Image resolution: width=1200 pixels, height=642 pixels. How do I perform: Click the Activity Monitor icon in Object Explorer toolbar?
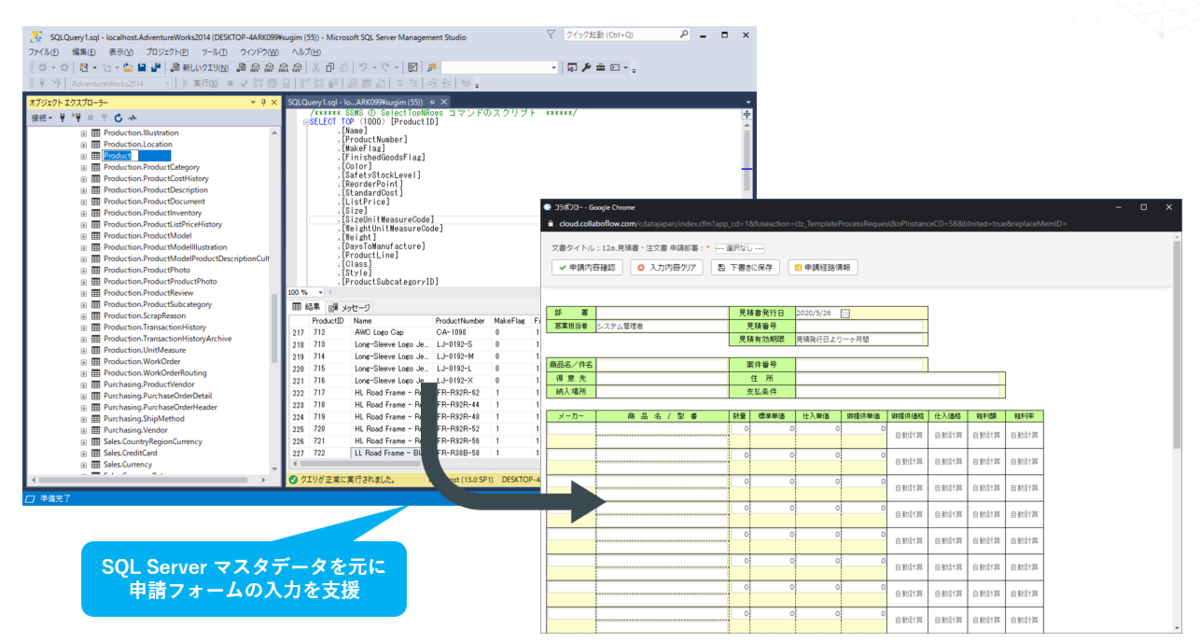click(131, 118)
